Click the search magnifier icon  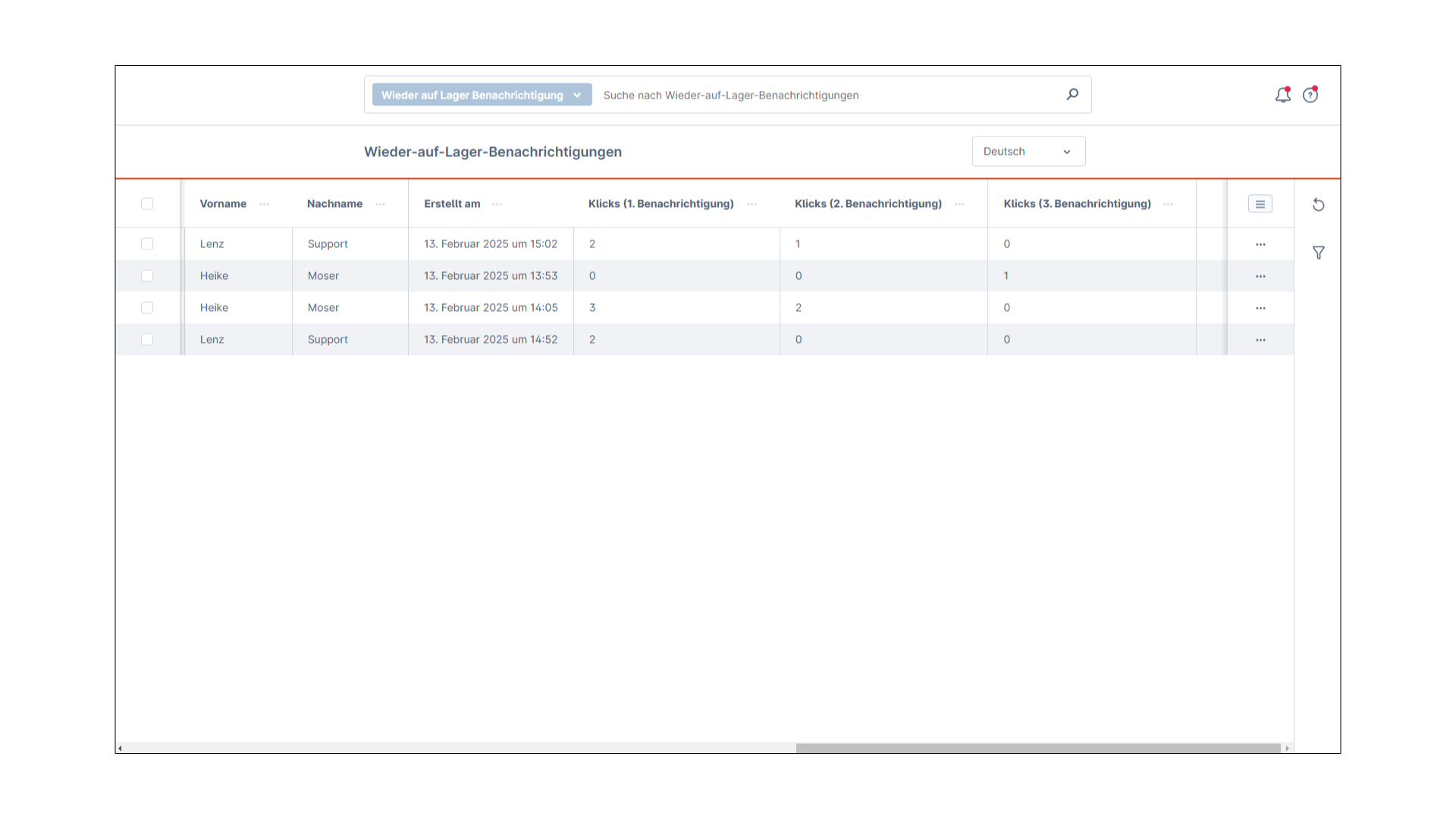coord(1072,95)
